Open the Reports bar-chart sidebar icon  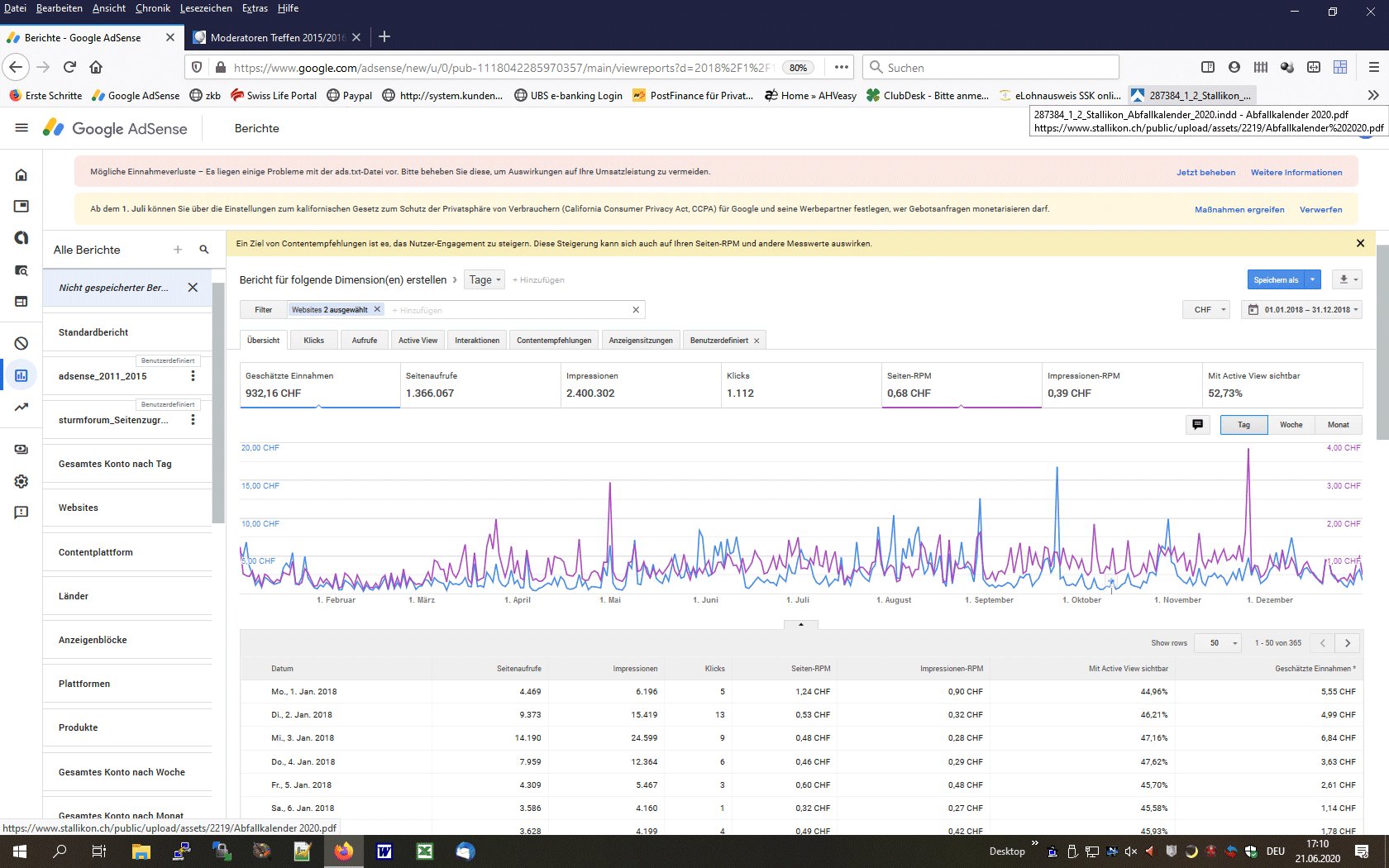tap(21, 375)
